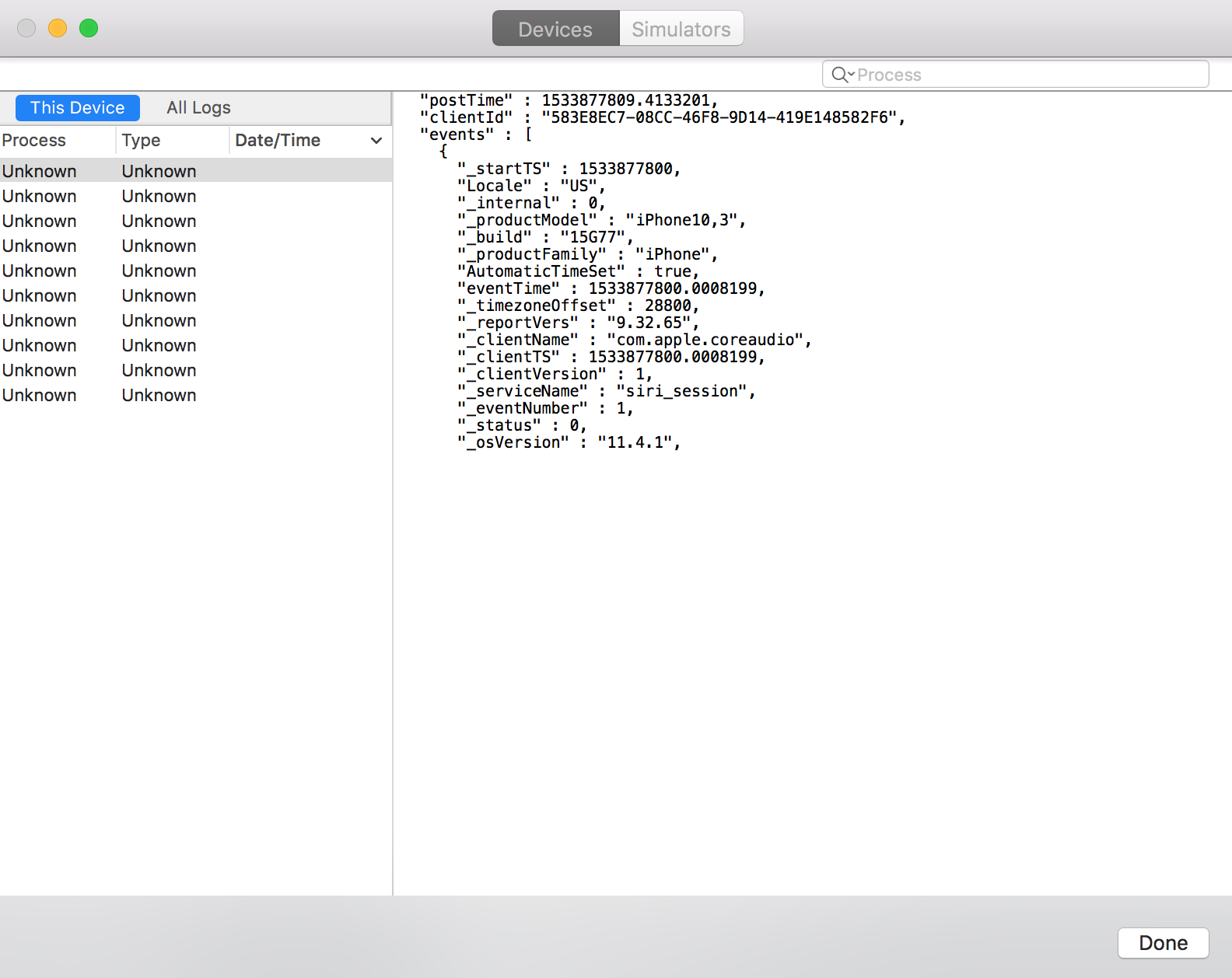This screenshot has width=1232, height=978.
Task: Click the "clientId" value line
Action: pyautogui.click(x=663, y=117)
